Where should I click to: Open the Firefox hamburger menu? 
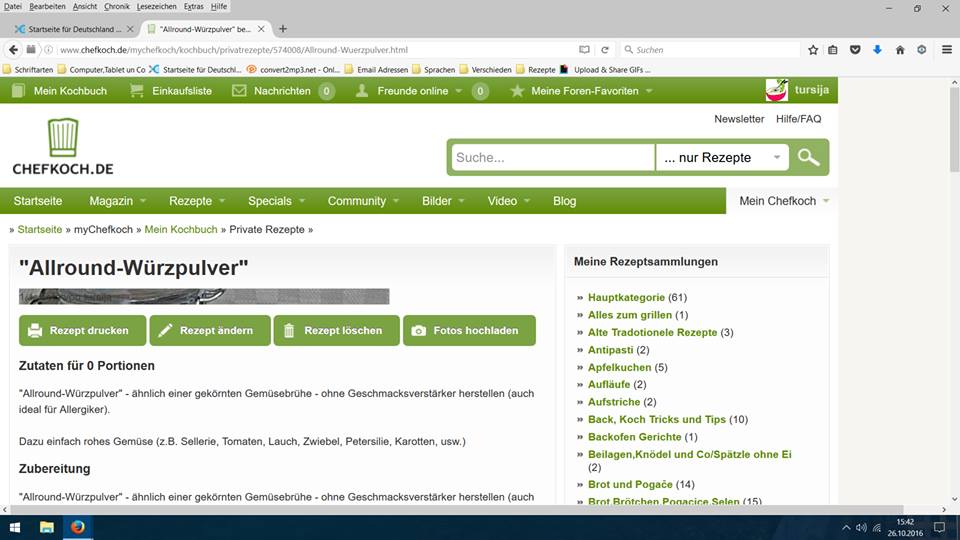[943, 49]
